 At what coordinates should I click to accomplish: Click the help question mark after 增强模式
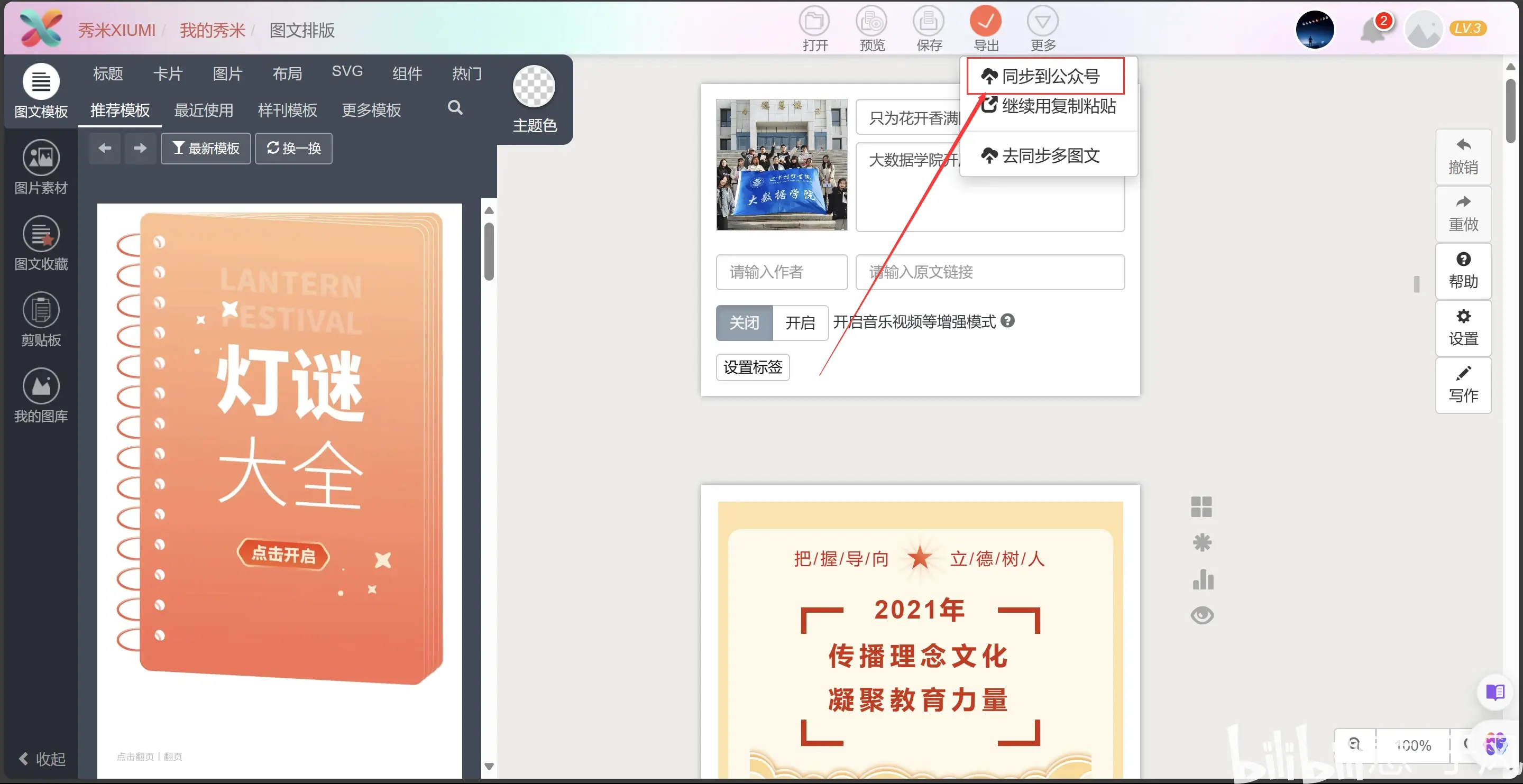pyautogui.click(x=1008, y=320)
